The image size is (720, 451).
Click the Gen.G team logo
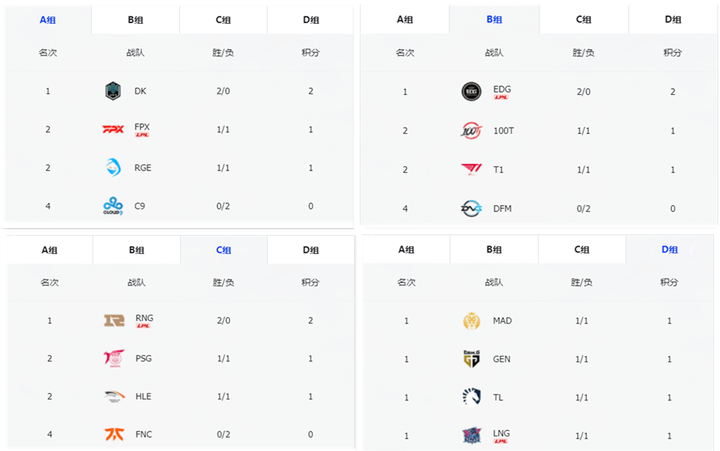472,359
